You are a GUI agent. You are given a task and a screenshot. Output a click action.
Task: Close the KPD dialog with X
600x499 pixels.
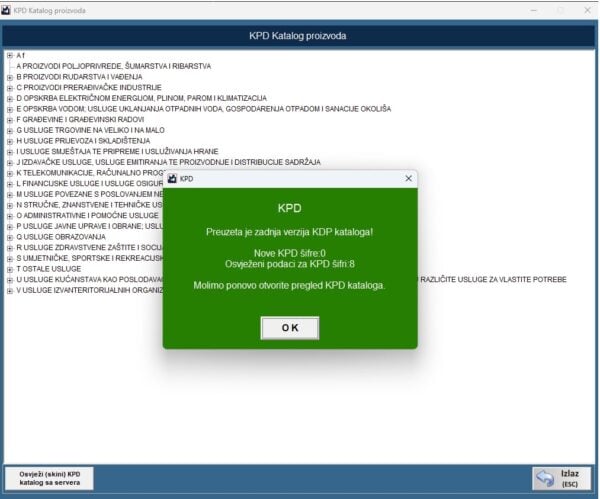click(x=407, y=178)
